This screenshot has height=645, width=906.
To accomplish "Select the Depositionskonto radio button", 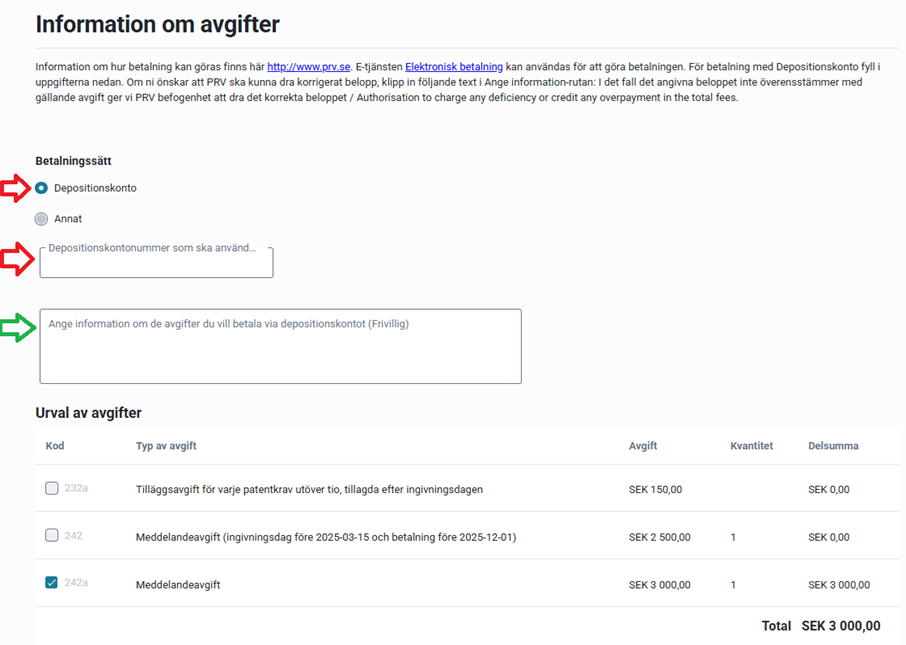I will point(42,188).
